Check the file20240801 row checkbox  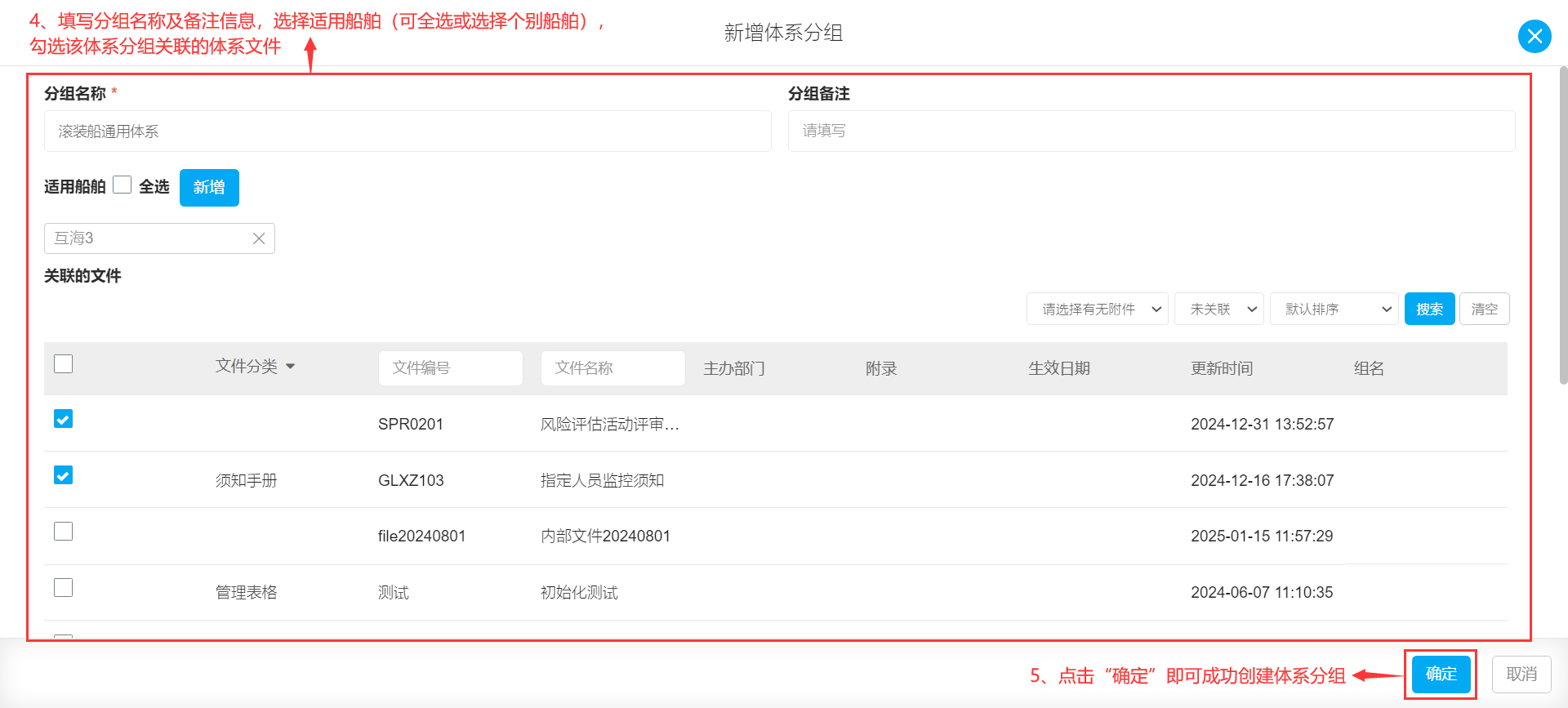coord(63,532)
